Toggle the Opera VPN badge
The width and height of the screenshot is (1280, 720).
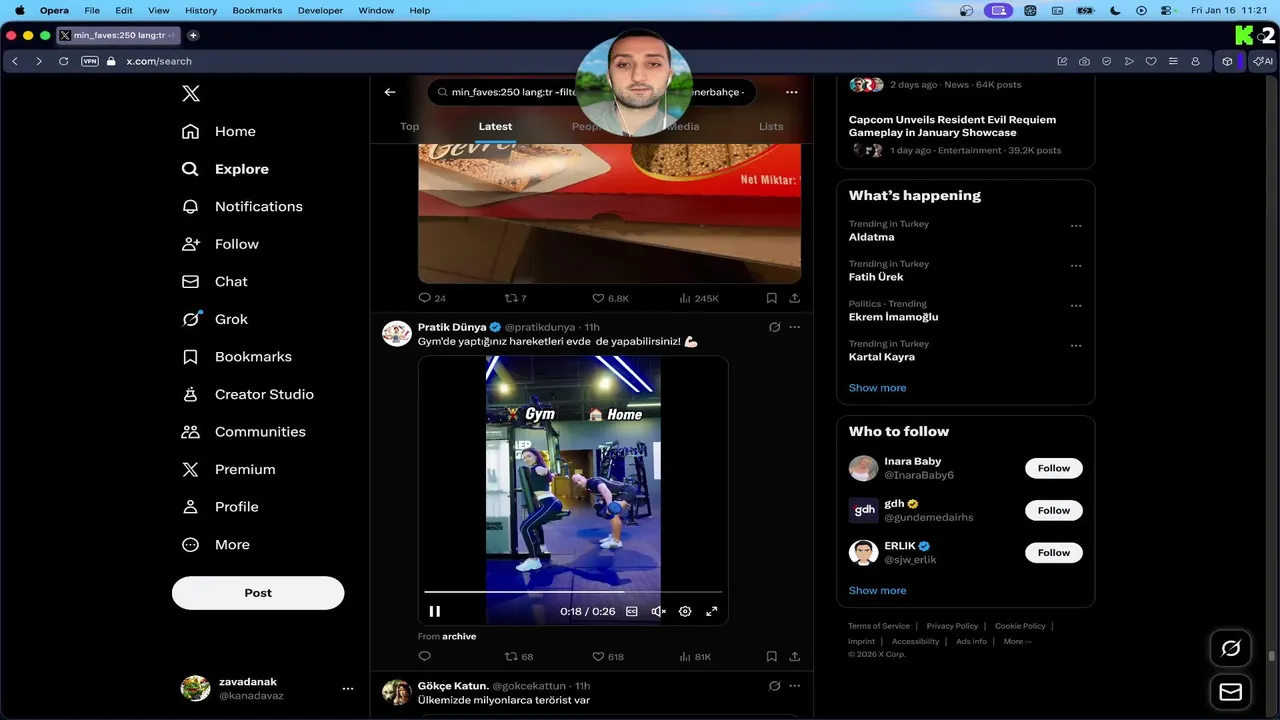coord(90,61)
